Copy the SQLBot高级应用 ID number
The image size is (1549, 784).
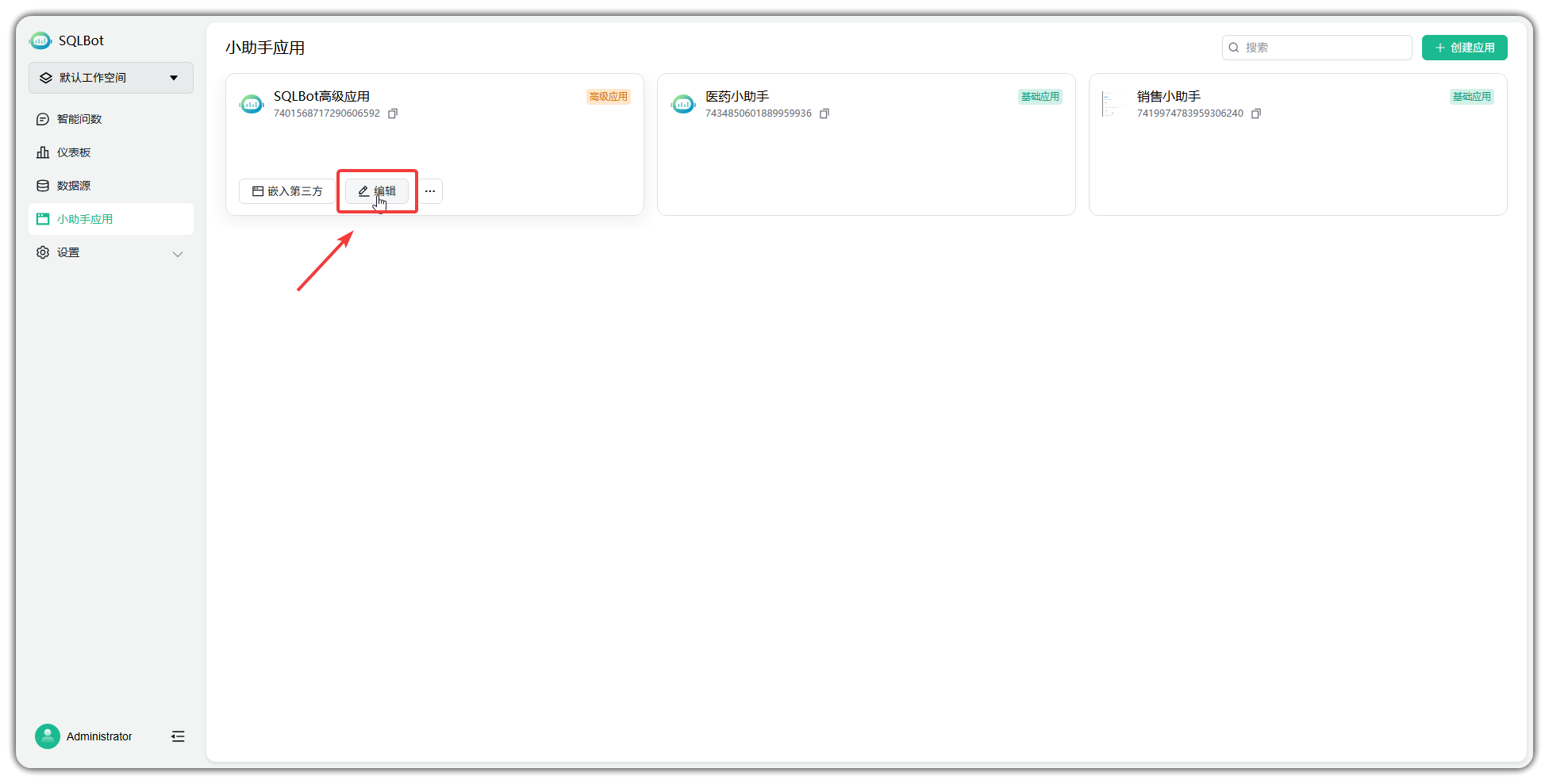[393, 113]
